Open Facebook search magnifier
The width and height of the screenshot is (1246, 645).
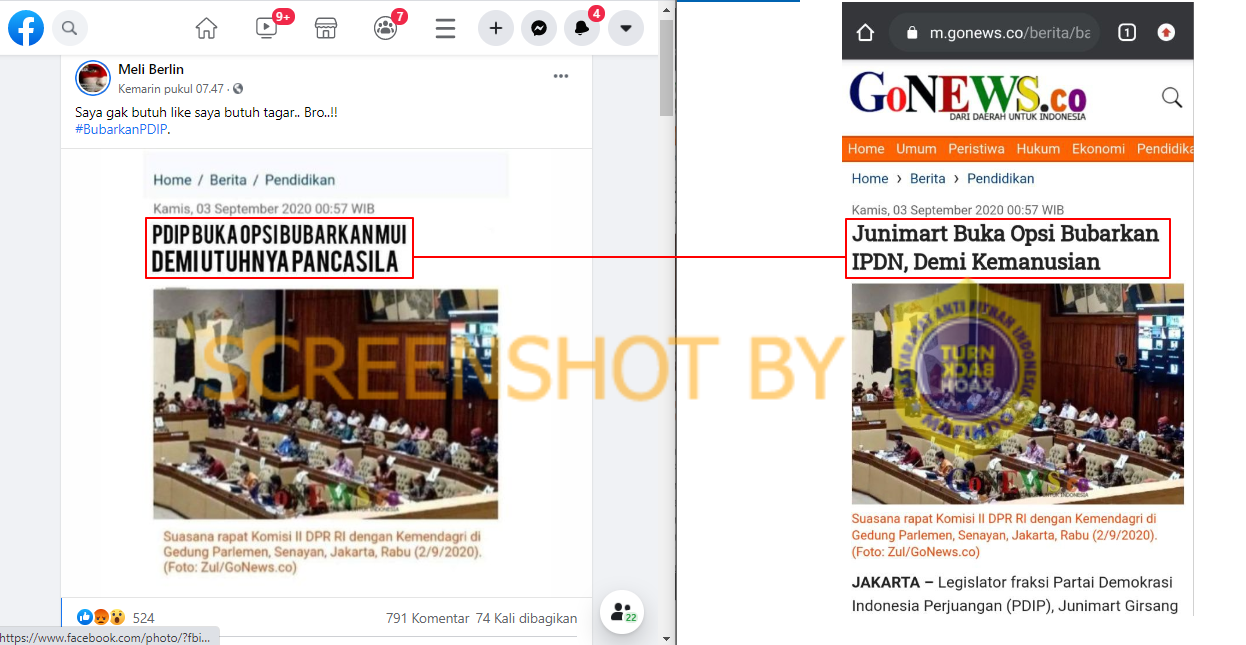pos(69,28)
